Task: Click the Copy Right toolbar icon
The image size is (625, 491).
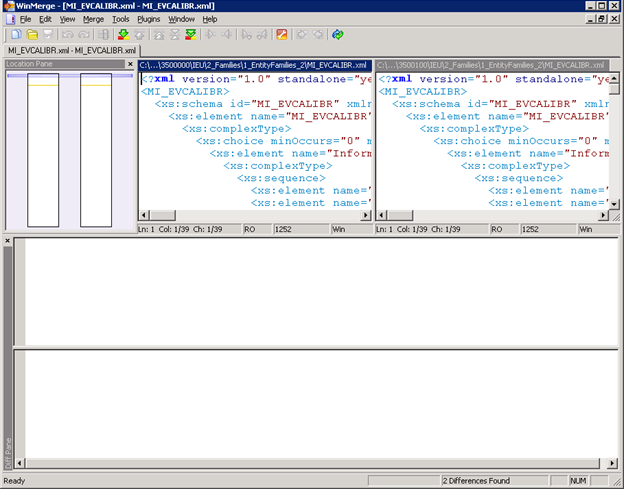Action: click(x=210, y=35)
